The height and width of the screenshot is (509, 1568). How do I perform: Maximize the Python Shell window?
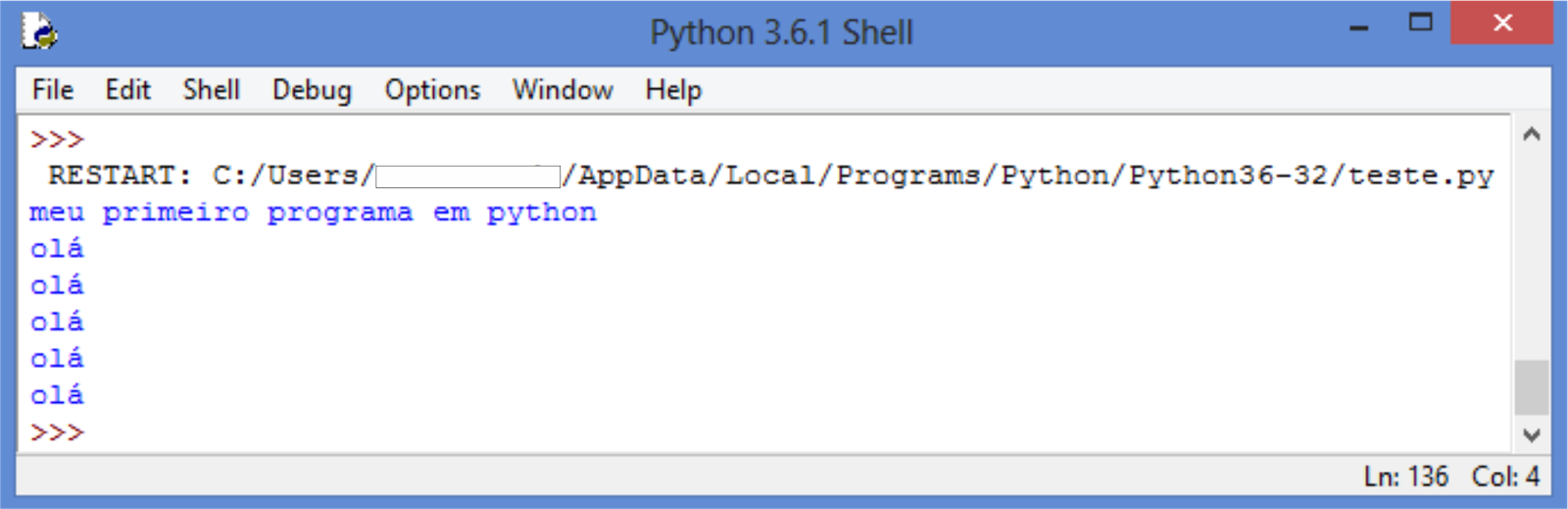point(1420,24)
